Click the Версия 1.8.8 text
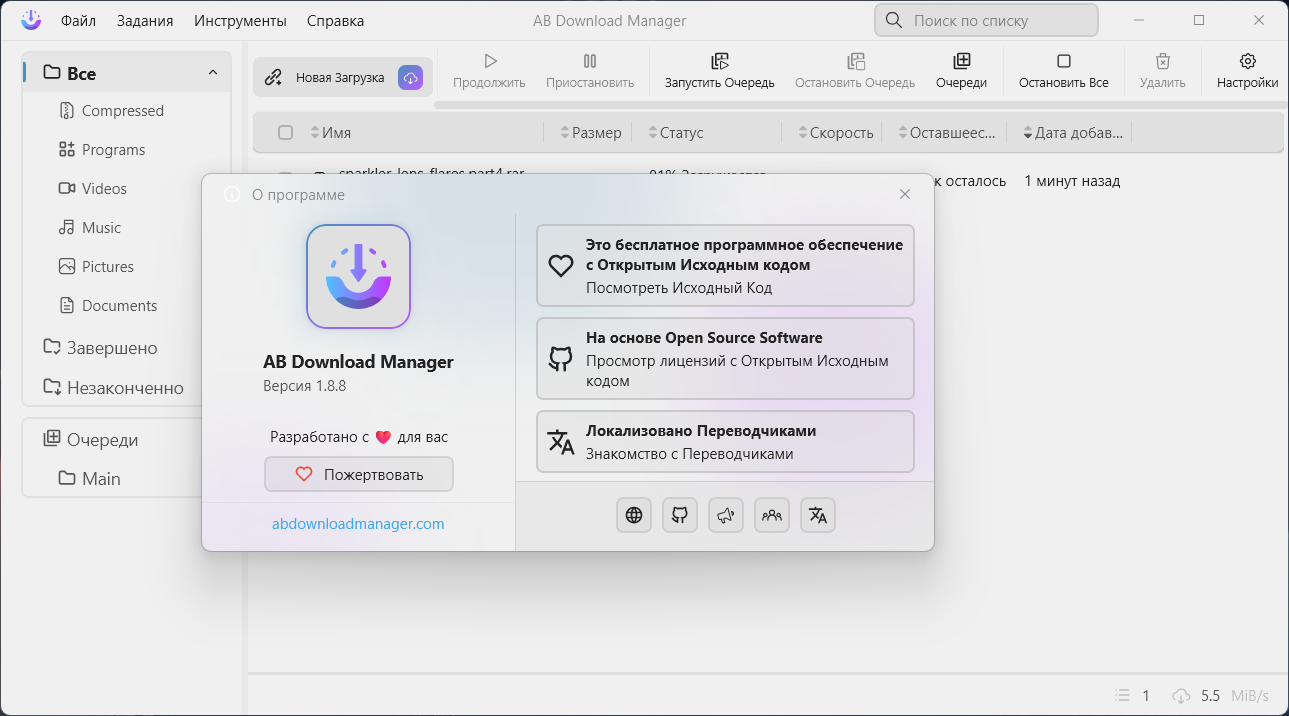This screenshot has width=1289, height=716. (x=305, y=386)
